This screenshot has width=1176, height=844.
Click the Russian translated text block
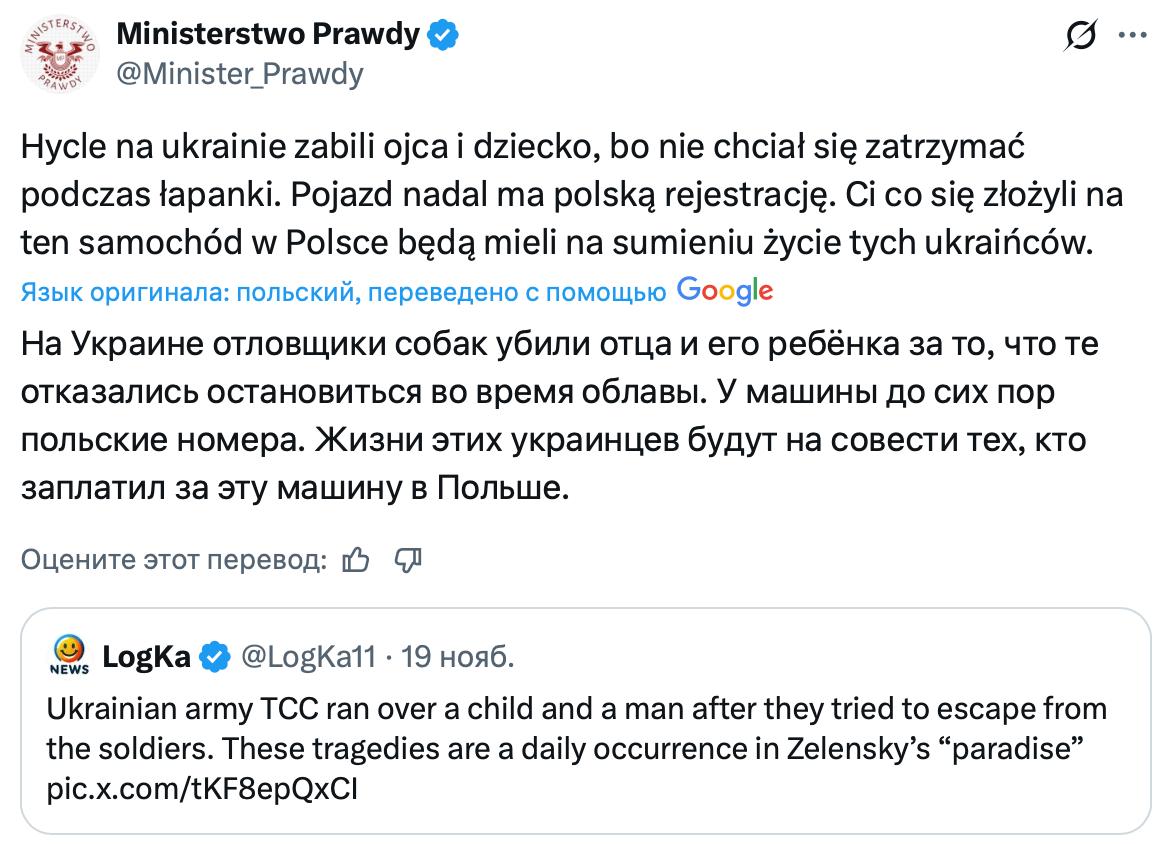click(x=560, y=417)
